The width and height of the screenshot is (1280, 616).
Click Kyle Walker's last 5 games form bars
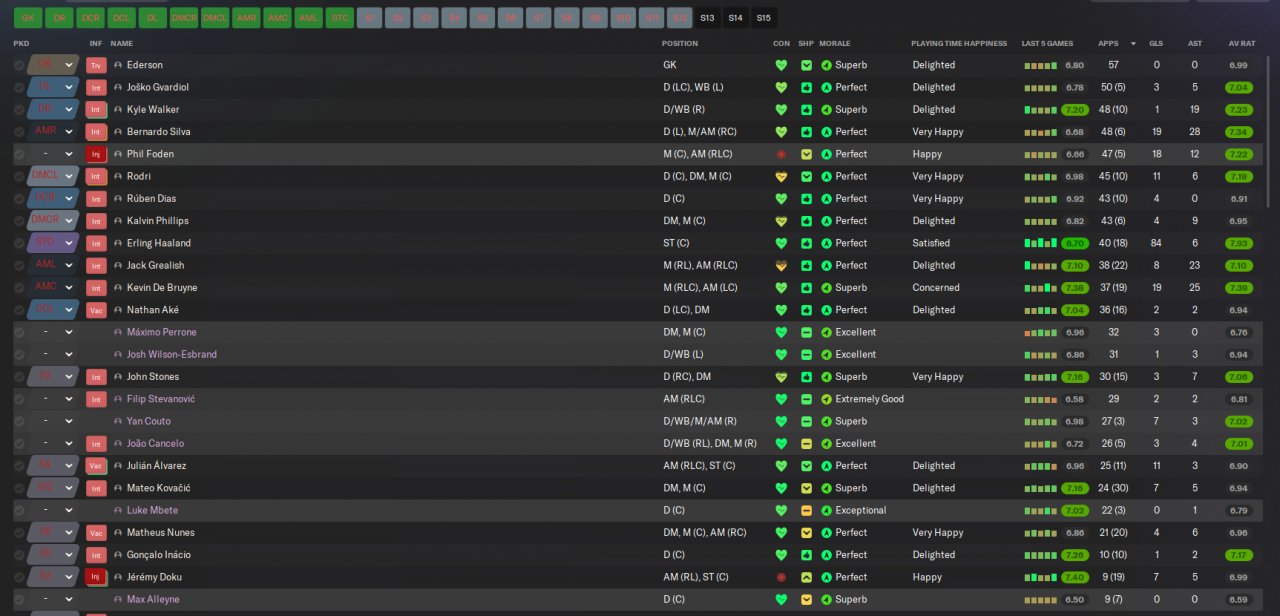pos(1040,110)
